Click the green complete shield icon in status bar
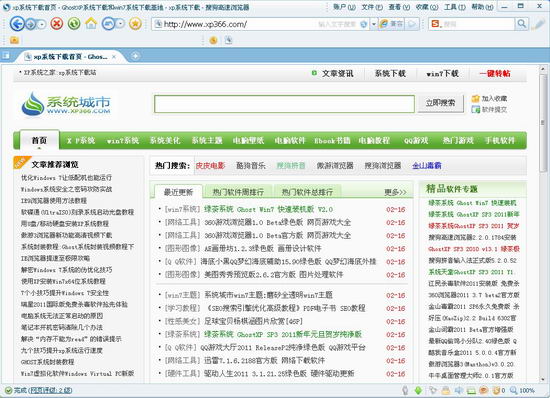This screenshot has height=398, width=550. [x=8, y=390]
